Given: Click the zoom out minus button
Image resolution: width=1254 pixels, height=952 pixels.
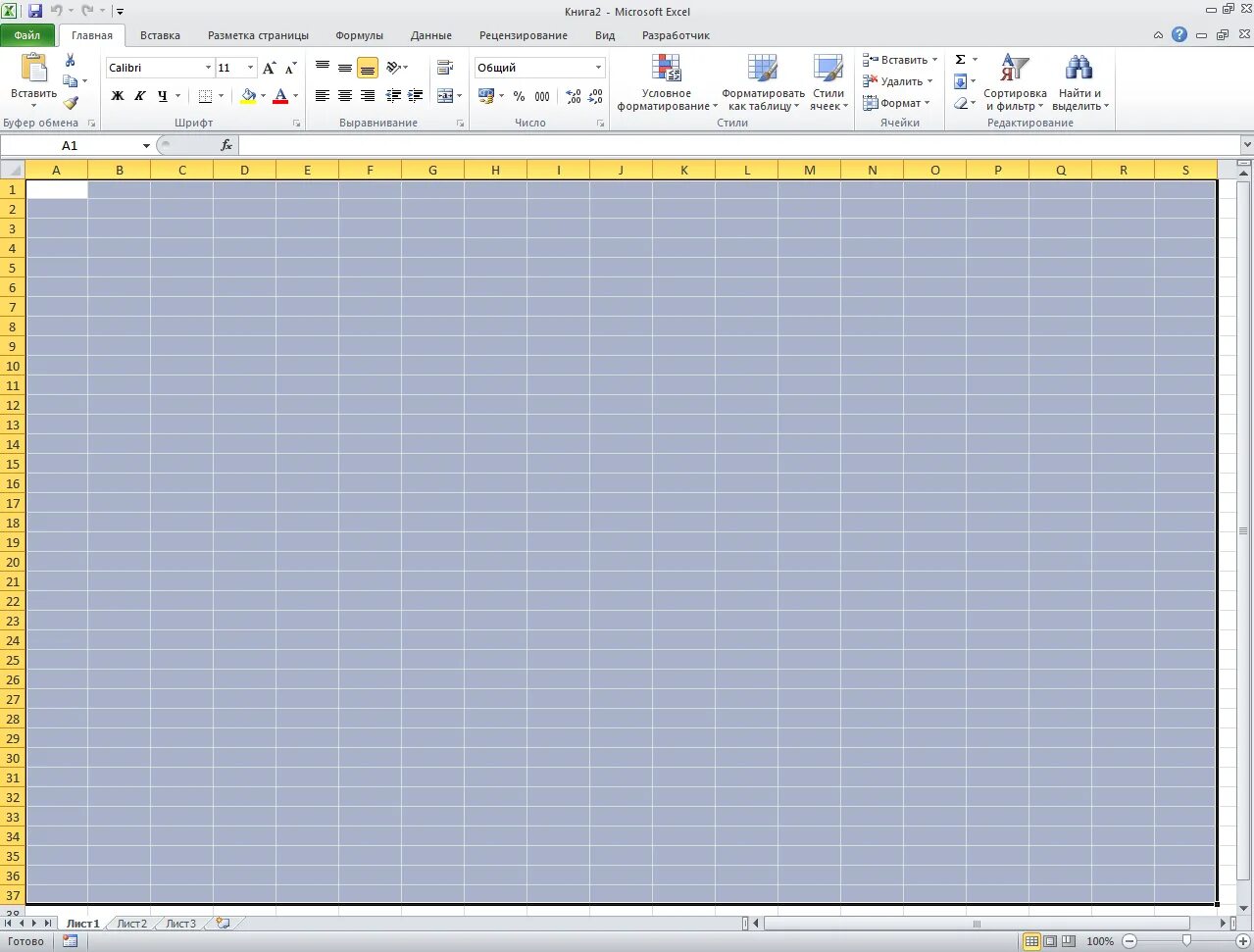Looking at the screenshot, I should click(x=1129, y=941).
